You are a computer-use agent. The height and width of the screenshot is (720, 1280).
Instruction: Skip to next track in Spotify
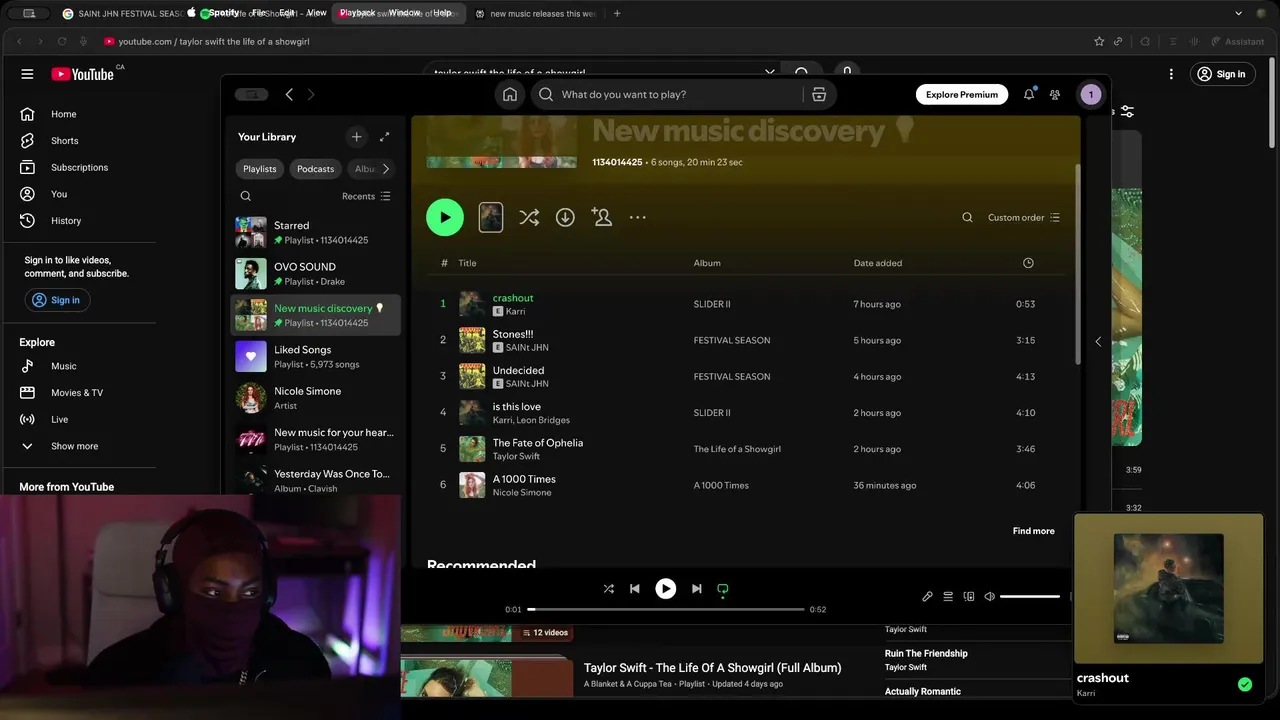[x=697, y=589]
